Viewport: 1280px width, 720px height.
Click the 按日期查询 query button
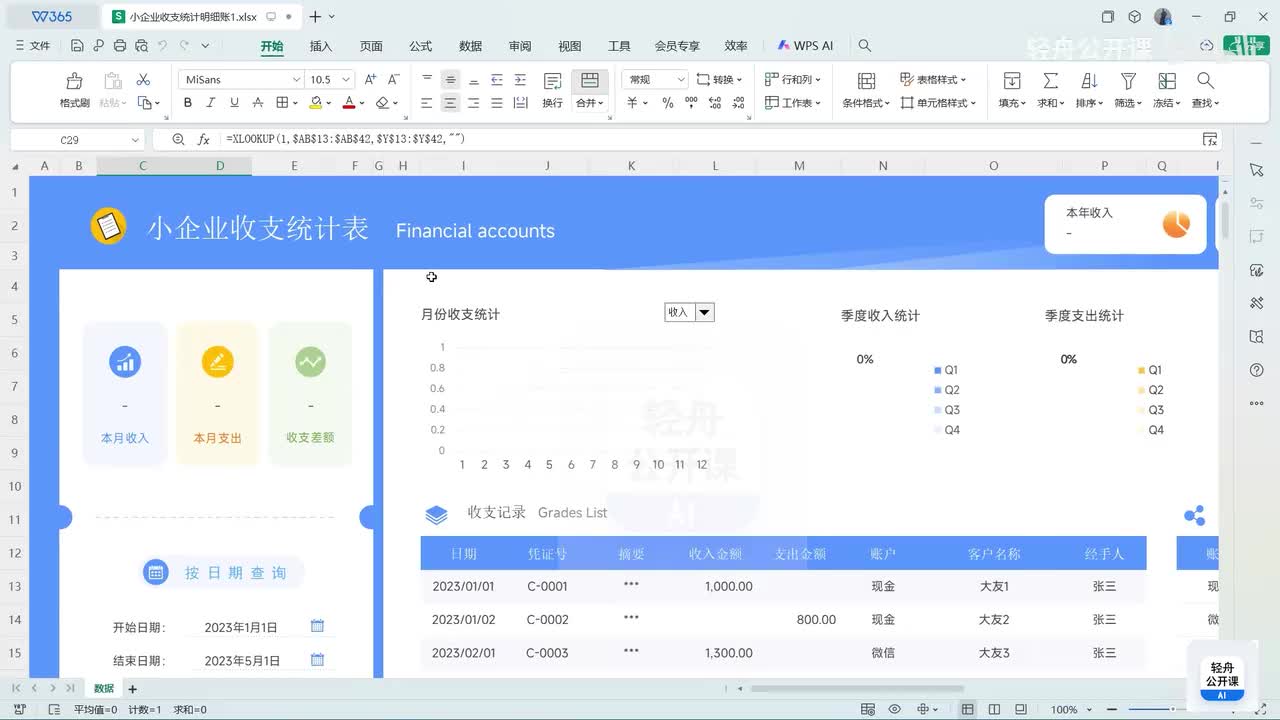point(222,572)
